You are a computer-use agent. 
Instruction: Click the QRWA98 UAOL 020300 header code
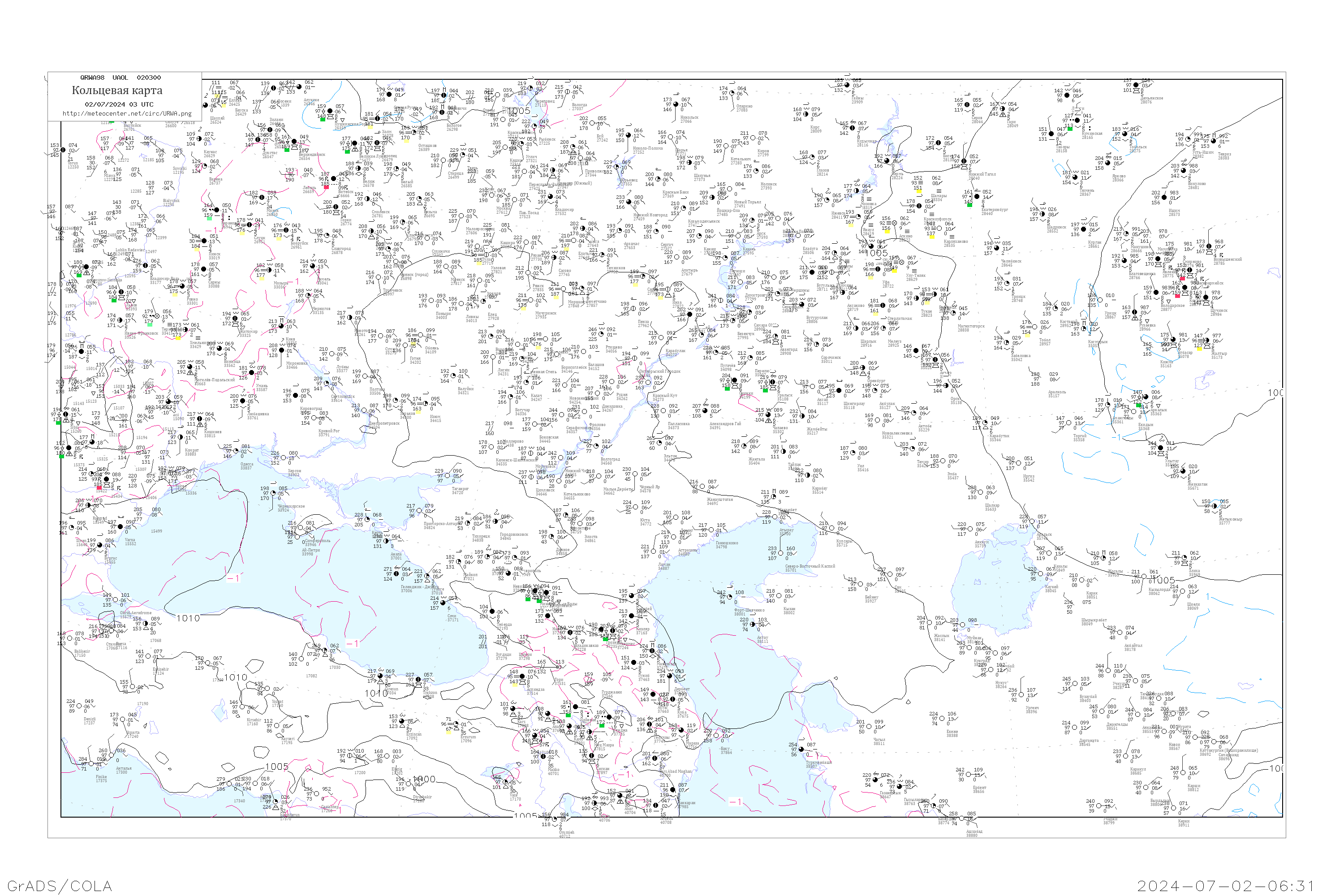point(121,78)
